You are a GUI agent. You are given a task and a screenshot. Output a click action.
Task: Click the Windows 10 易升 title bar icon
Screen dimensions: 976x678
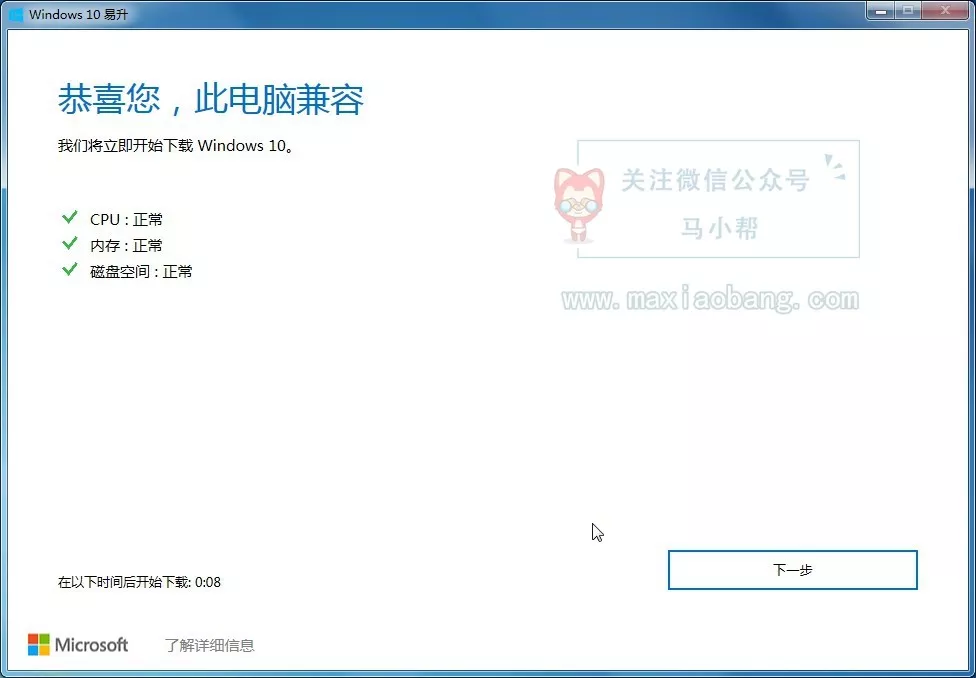[x=16, y=14]
